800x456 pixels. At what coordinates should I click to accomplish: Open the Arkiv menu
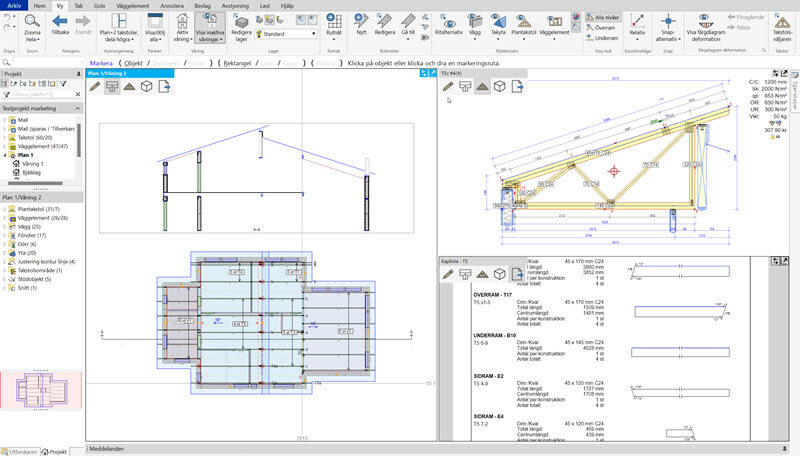click(14, 5)
